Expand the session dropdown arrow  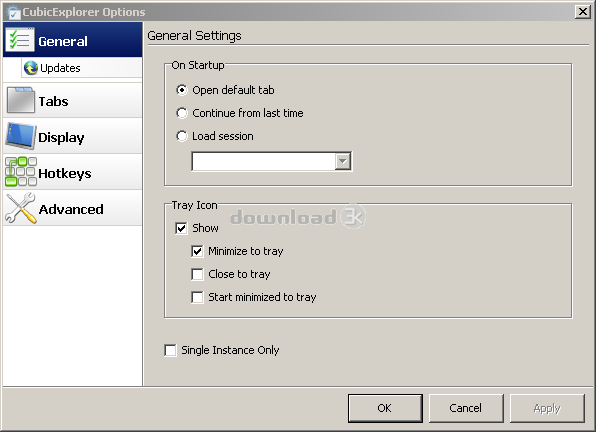[342, 161]
